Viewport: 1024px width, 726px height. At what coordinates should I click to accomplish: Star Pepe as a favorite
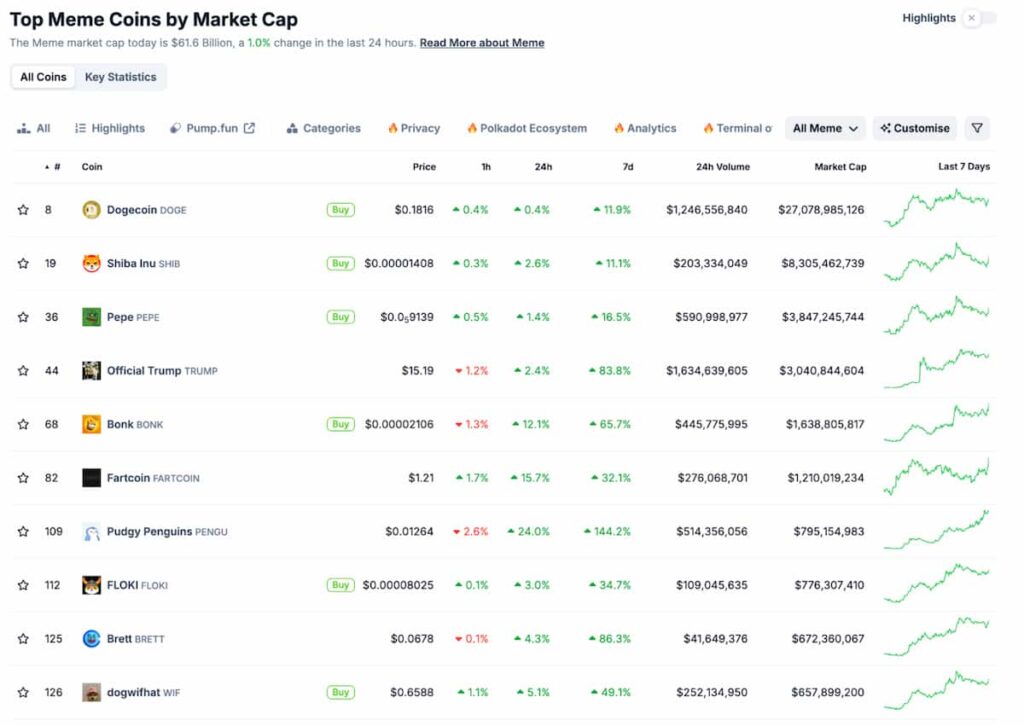tap(24, 317)
